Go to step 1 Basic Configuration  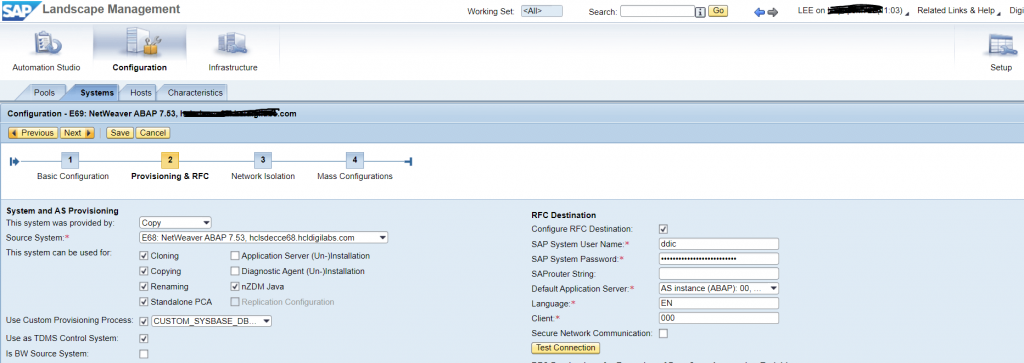click(x=70, y=160)
